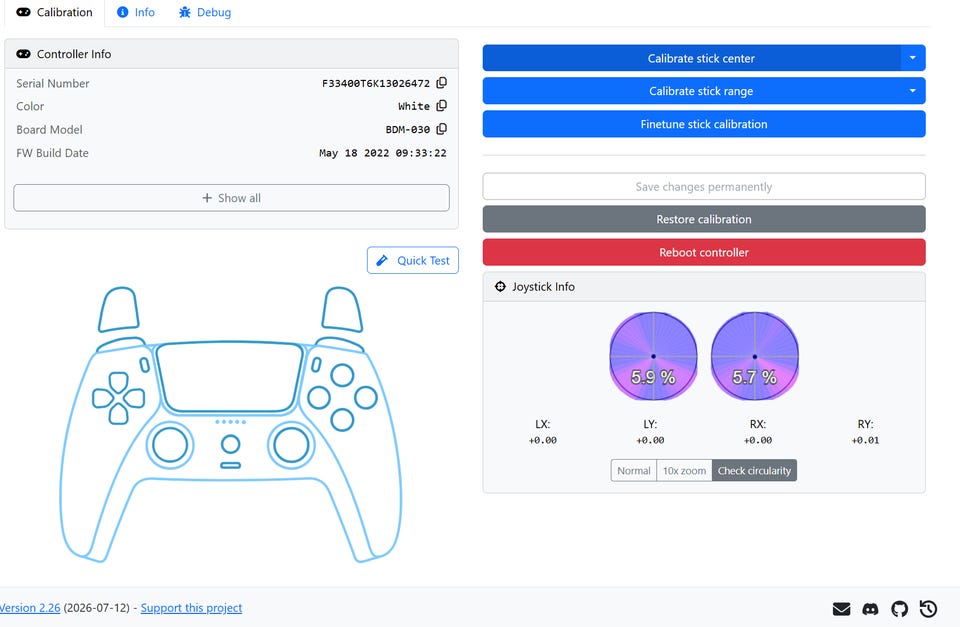Click Restore calibration
Screen dimensions: 960x627
click(704, 219)
